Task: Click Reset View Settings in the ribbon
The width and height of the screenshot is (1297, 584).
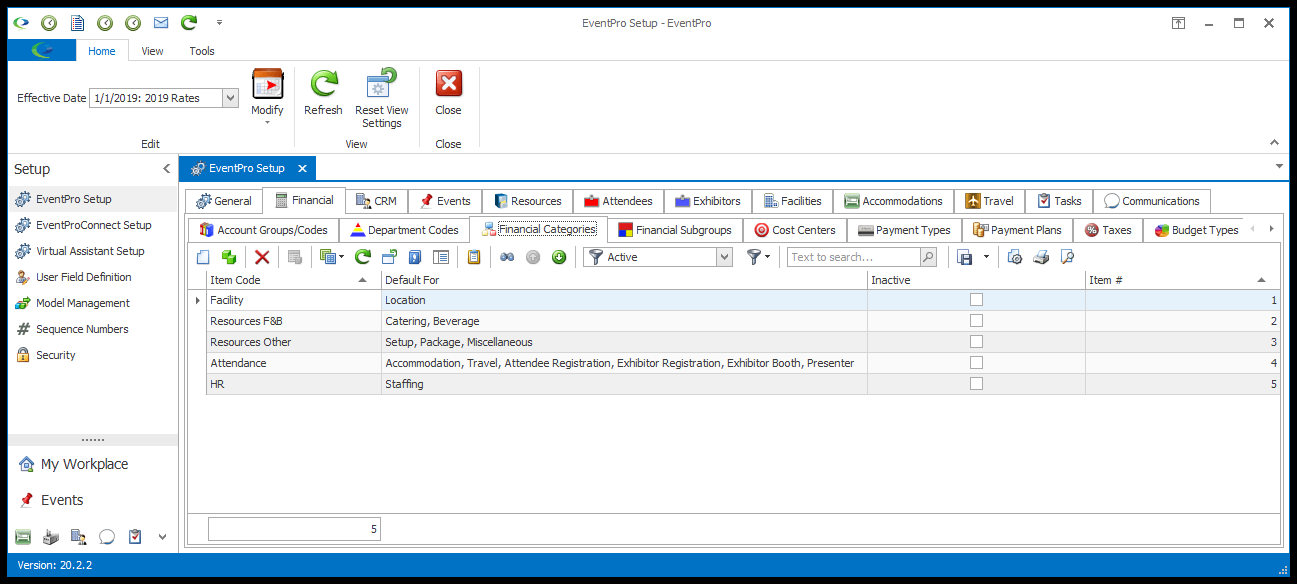Action: click(382, 98)
